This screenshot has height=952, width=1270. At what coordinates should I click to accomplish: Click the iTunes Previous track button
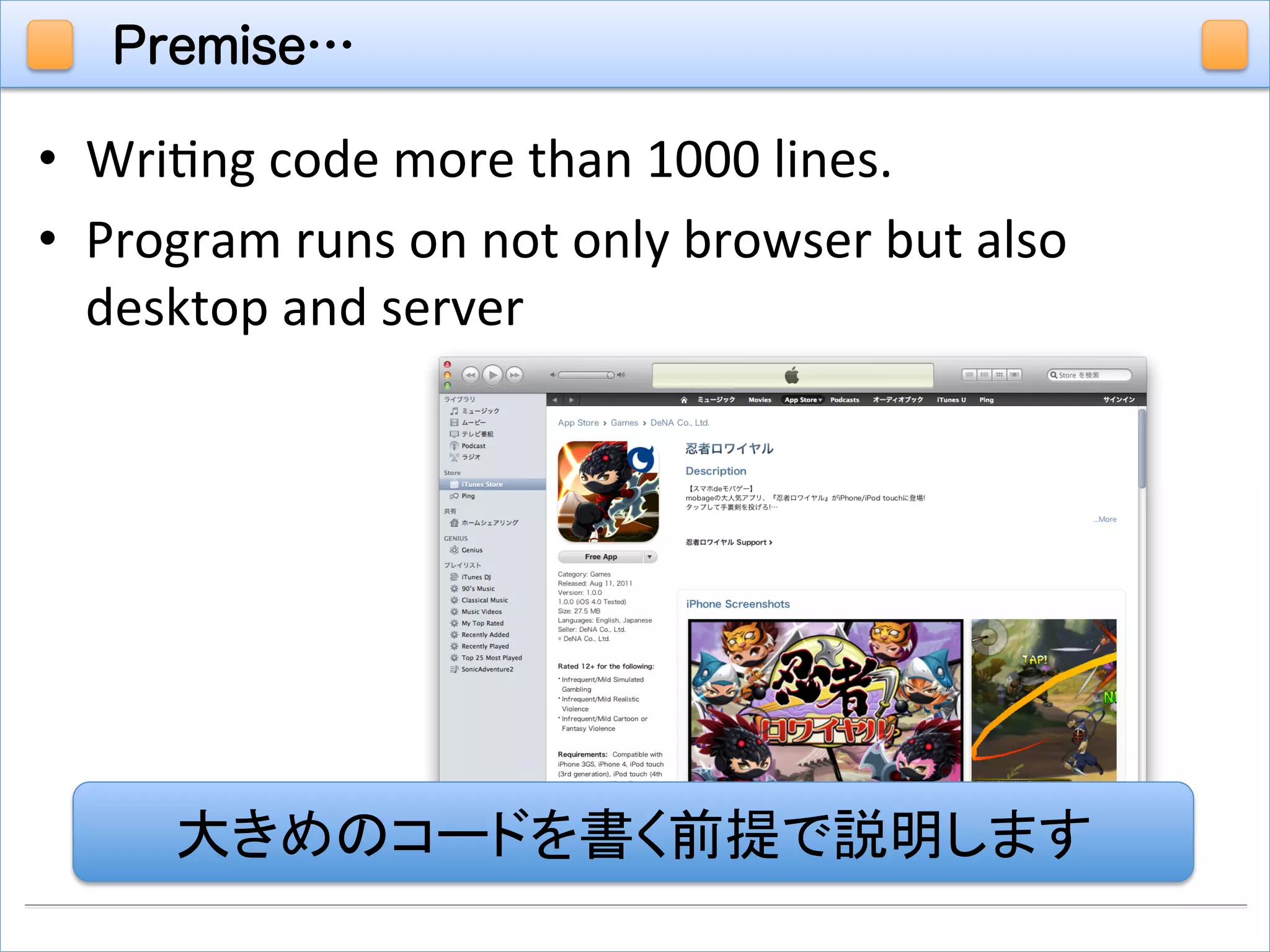[x=471, y=375]
